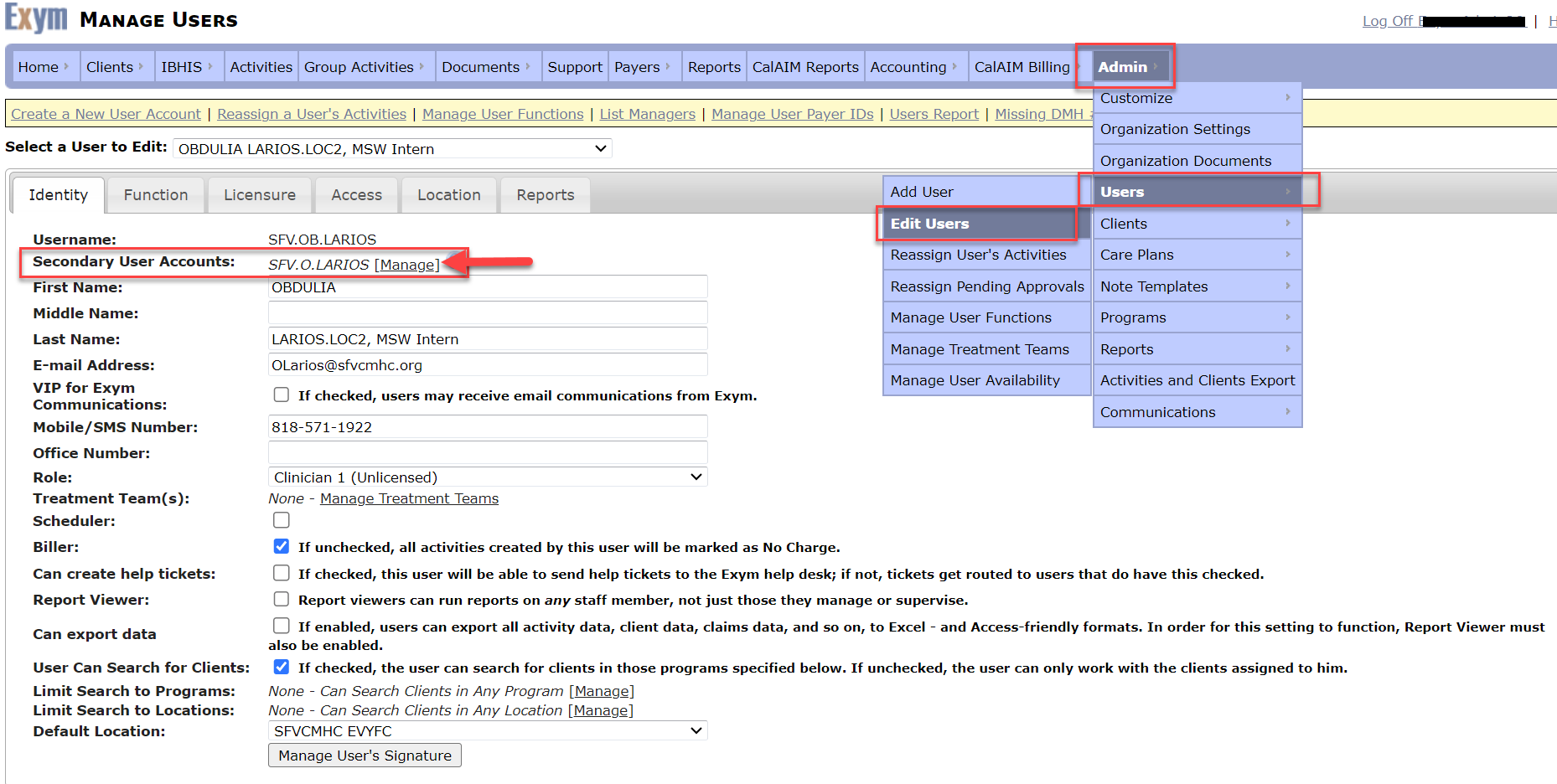Click the E-mail Address input field
The height and width of the screenshot is (784, 1557).
[x=488, y=365]
